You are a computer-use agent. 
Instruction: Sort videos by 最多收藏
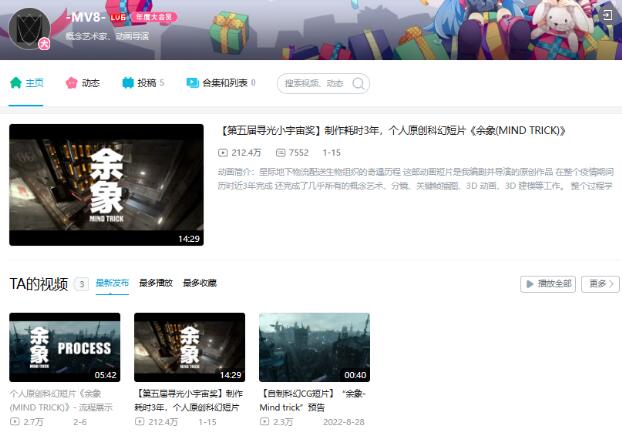199,284
